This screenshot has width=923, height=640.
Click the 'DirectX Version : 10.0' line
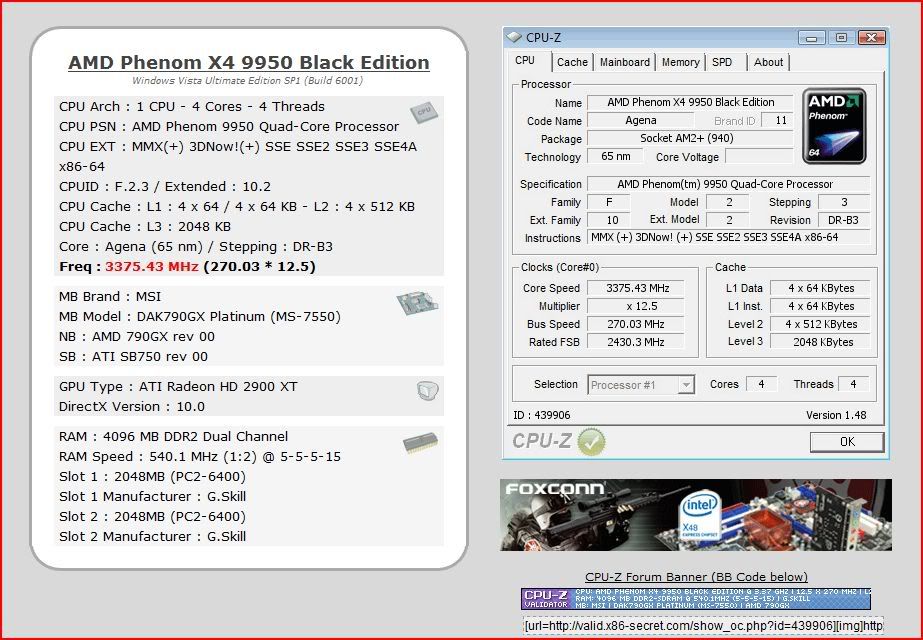[132, 407]
